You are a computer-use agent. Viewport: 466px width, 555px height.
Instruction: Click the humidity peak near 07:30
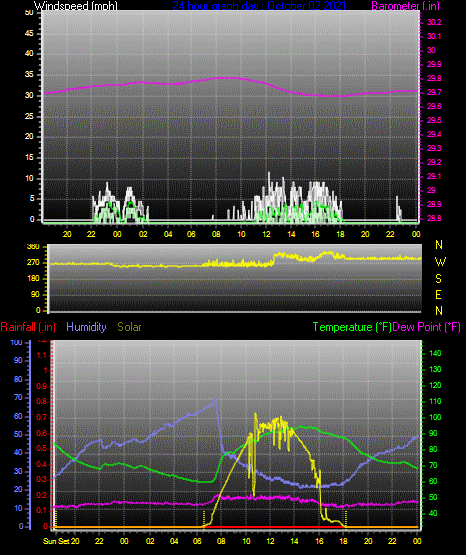(x=214, y=400)
